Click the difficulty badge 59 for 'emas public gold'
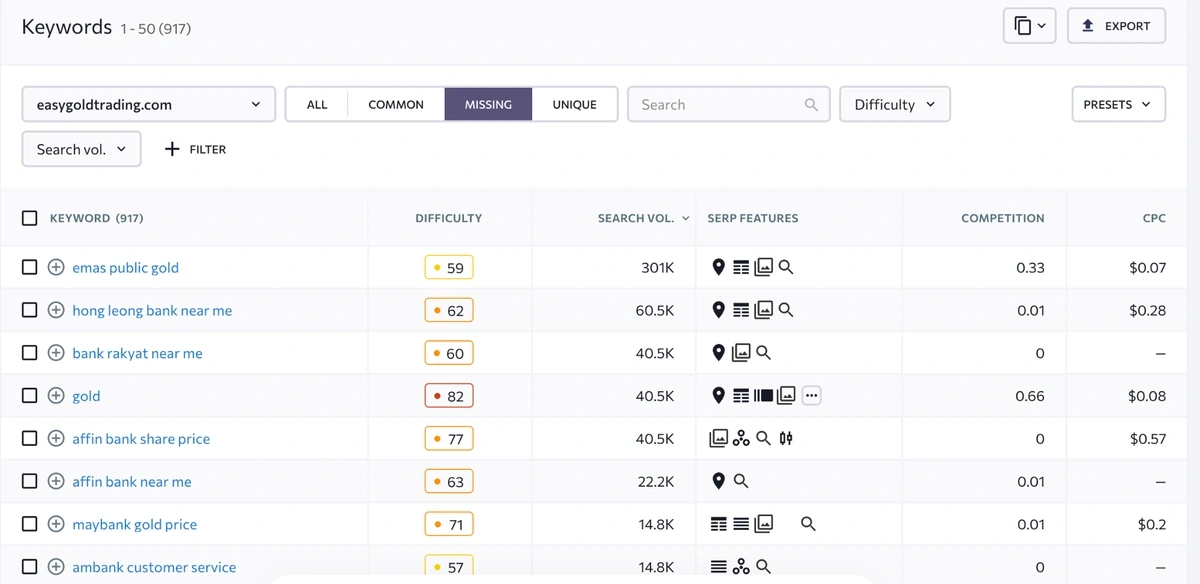This screenshot has height=584, width=1200. coord(449,267)
